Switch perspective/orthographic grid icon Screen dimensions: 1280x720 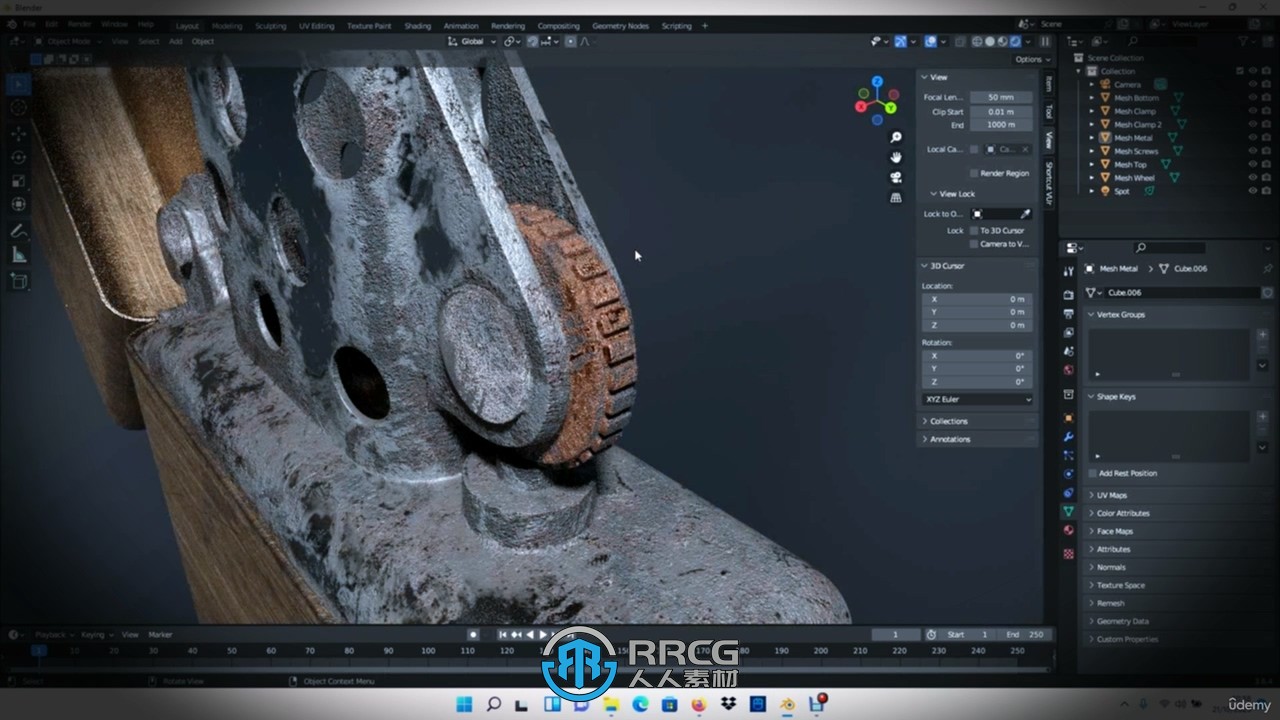[896, 197]
